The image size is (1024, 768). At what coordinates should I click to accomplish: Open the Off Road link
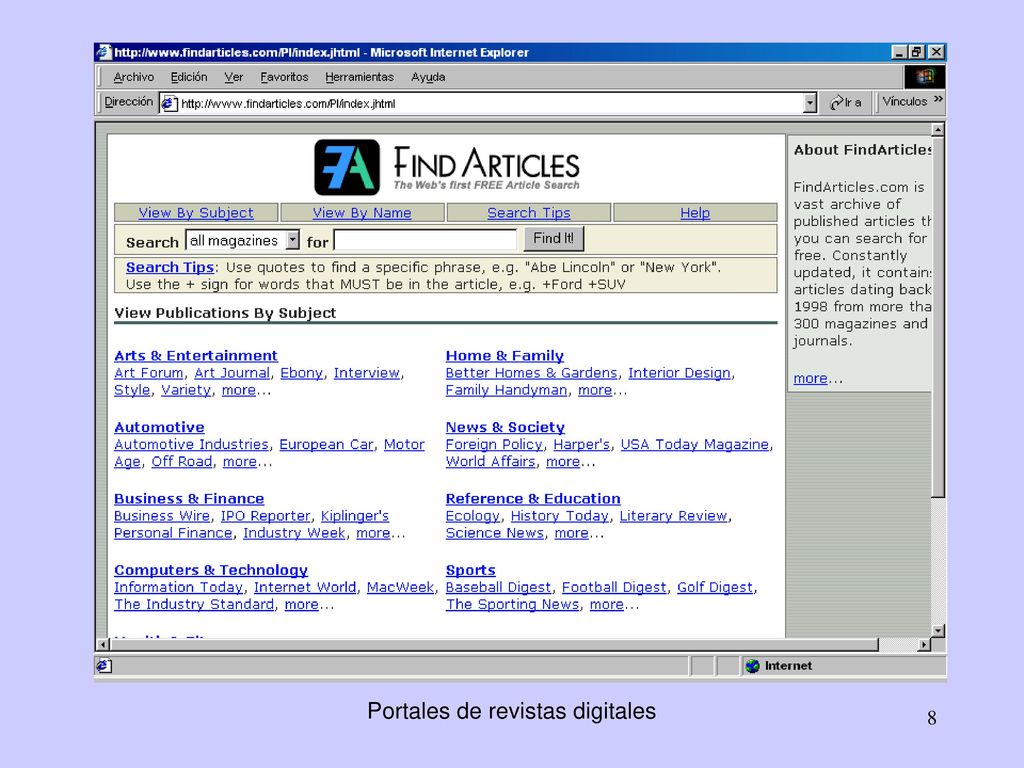(x=182, y=462)
